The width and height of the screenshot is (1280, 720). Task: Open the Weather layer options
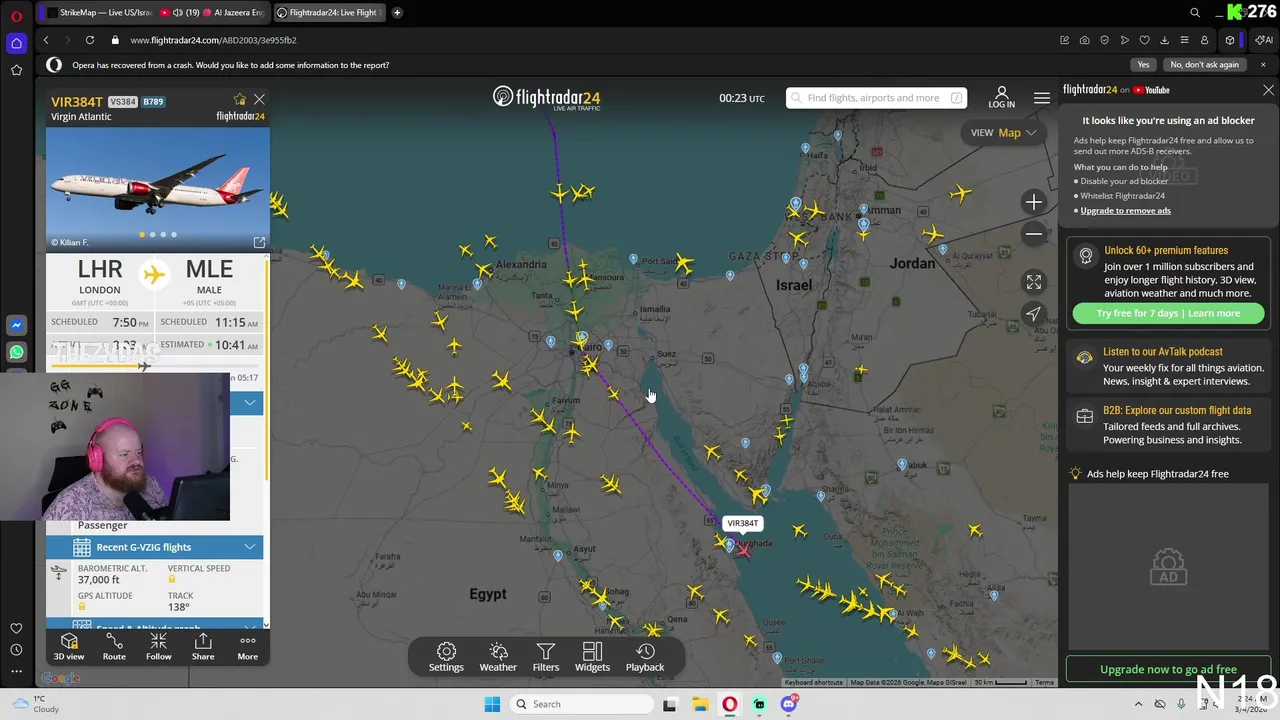tap(498, 657)
